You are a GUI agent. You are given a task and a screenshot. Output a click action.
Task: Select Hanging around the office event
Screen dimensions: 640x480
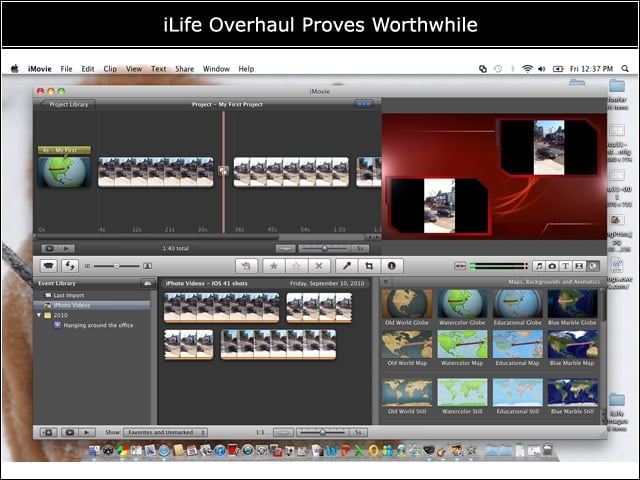98,325
